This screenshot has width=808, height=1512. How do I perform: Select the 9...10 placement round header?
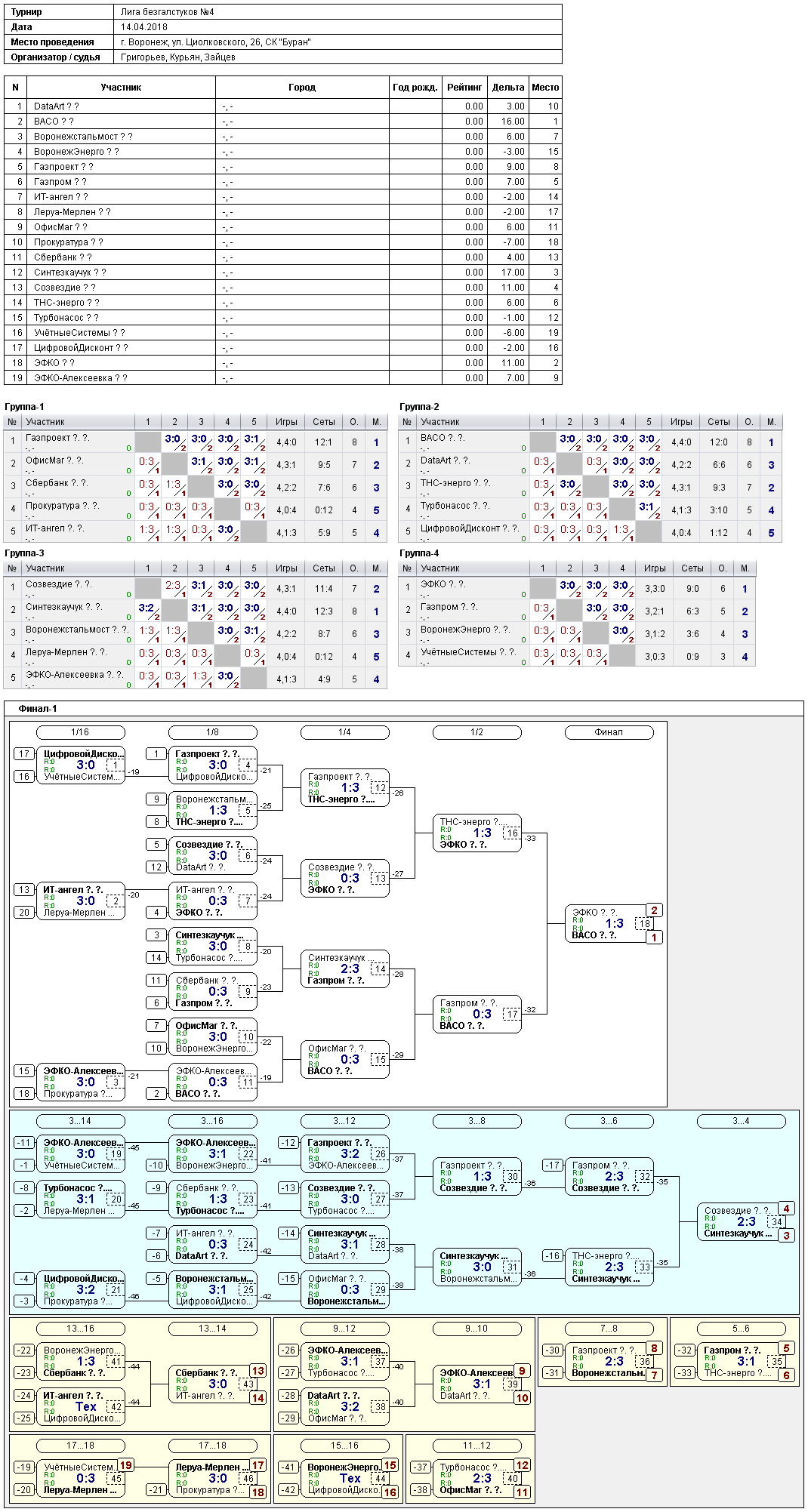476,1329
